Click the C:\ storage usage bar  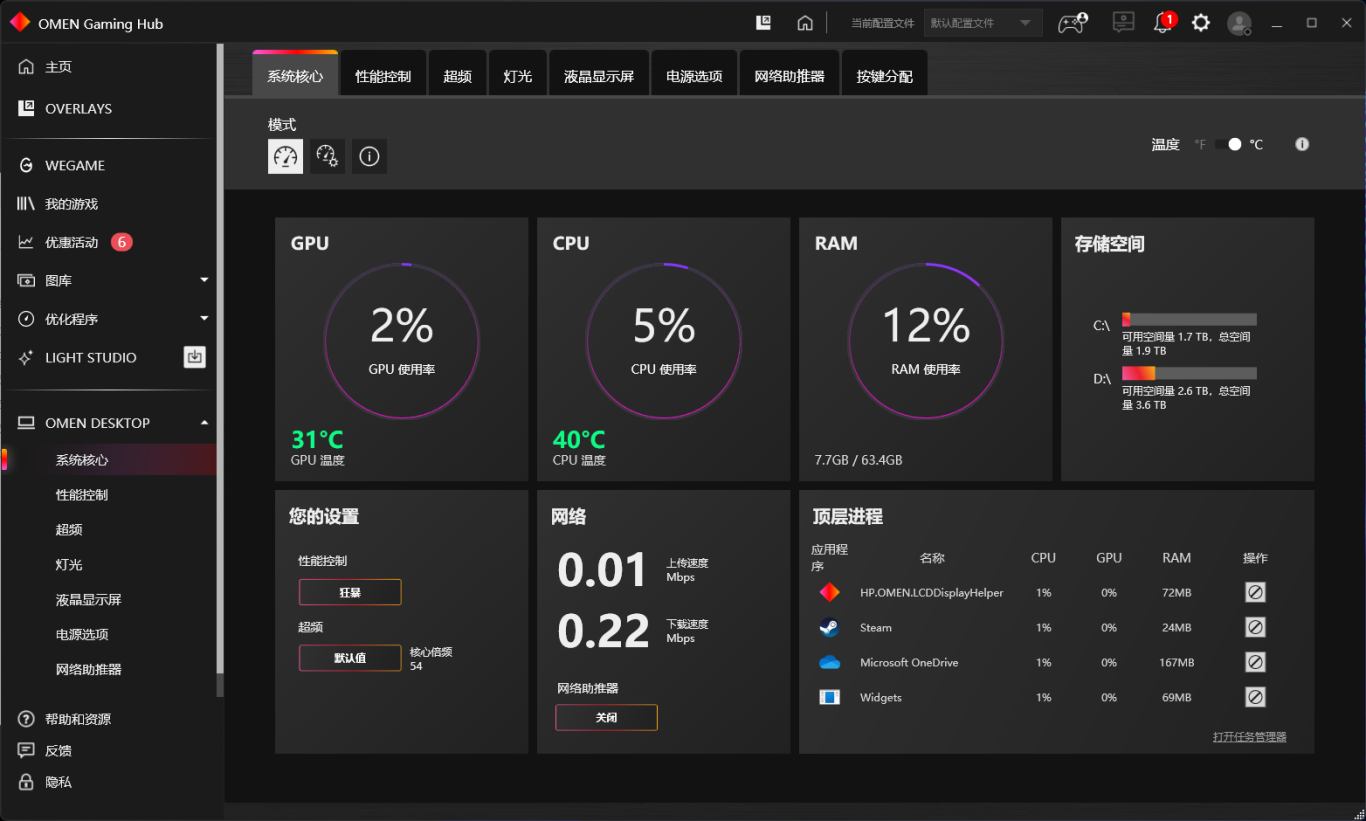[x=1189, y=320]
